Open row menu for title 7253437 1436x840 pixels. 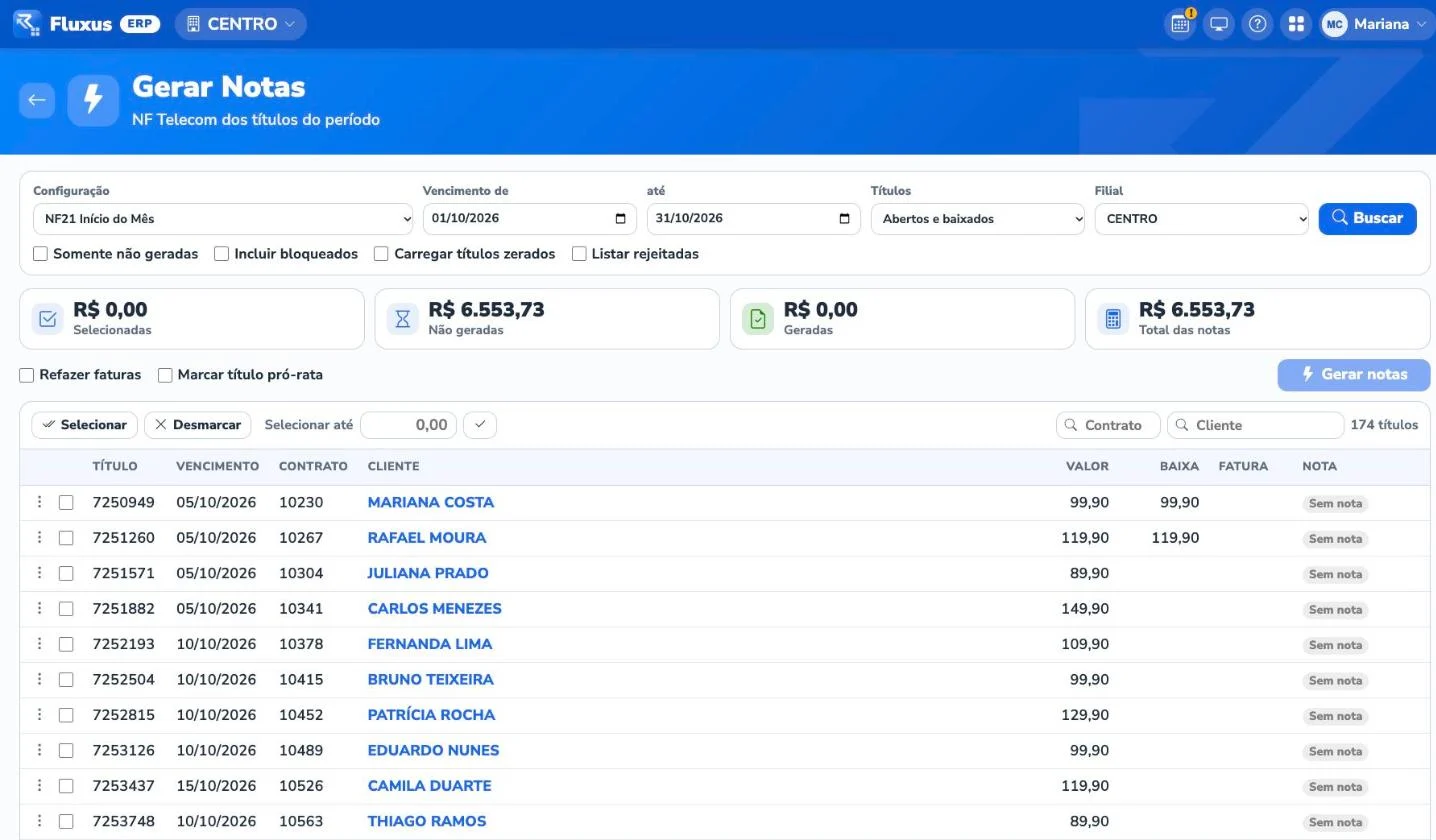pos(40,785)
